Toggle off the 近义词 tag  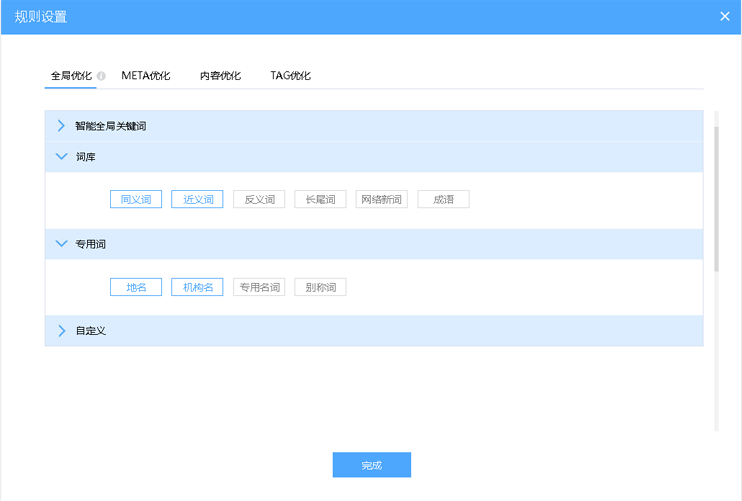pyautogui.click(x=197, y=199)
